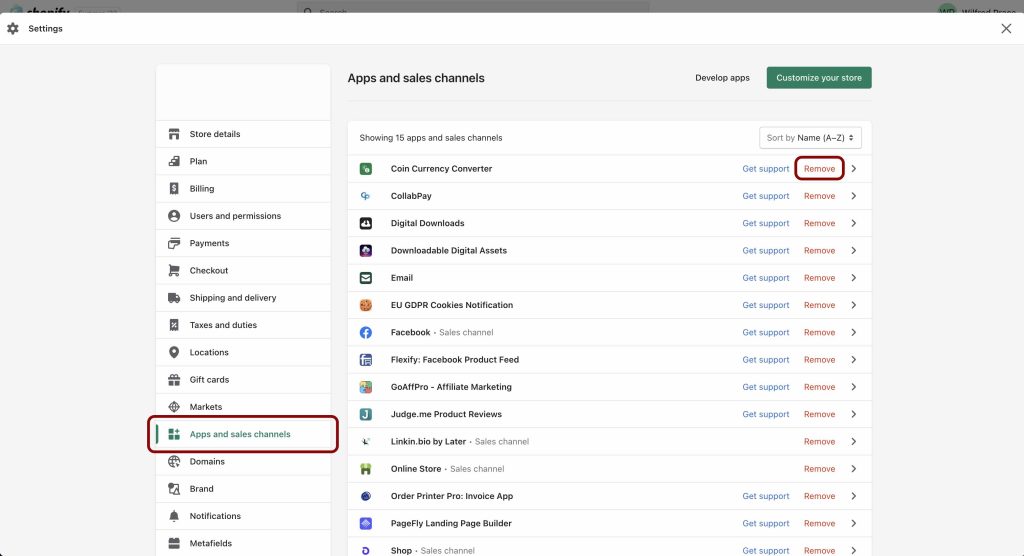The width and height of the screenshot is (1024, 556).
Task: Expand the Coin Currency Converter row chevron
Action: [x=854, y=169]
